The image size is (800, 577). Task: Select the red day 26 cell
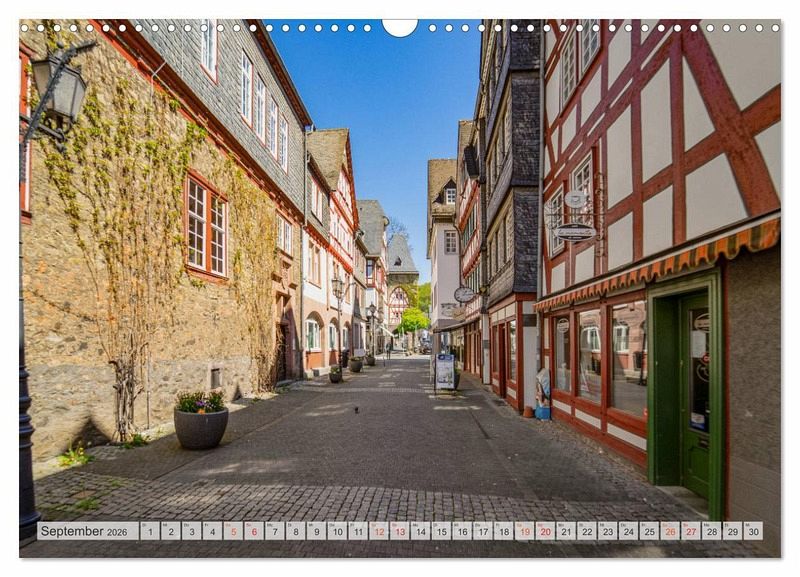point(669,531)
